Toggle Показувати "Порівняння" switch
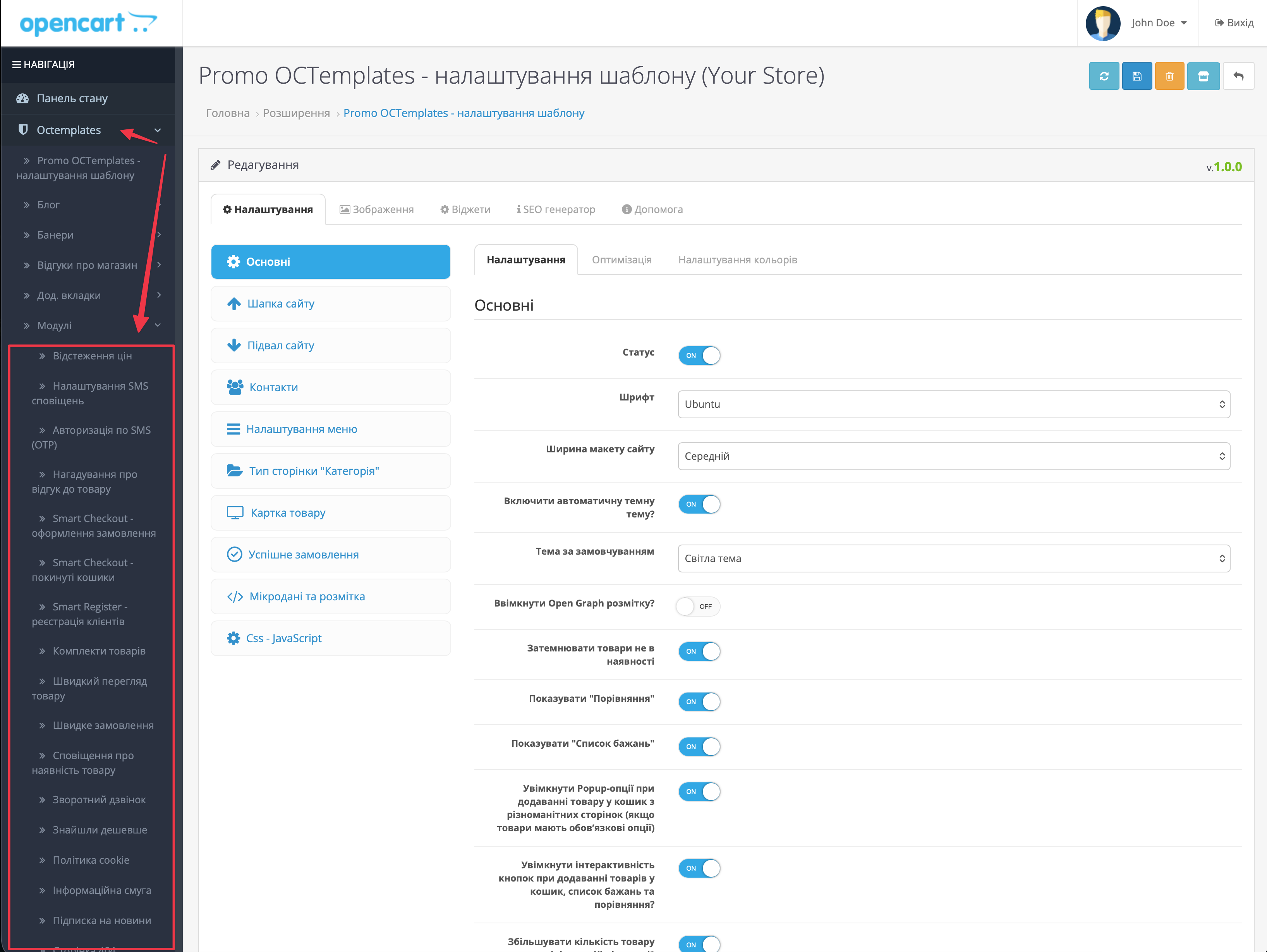 [x=699, y=702]
